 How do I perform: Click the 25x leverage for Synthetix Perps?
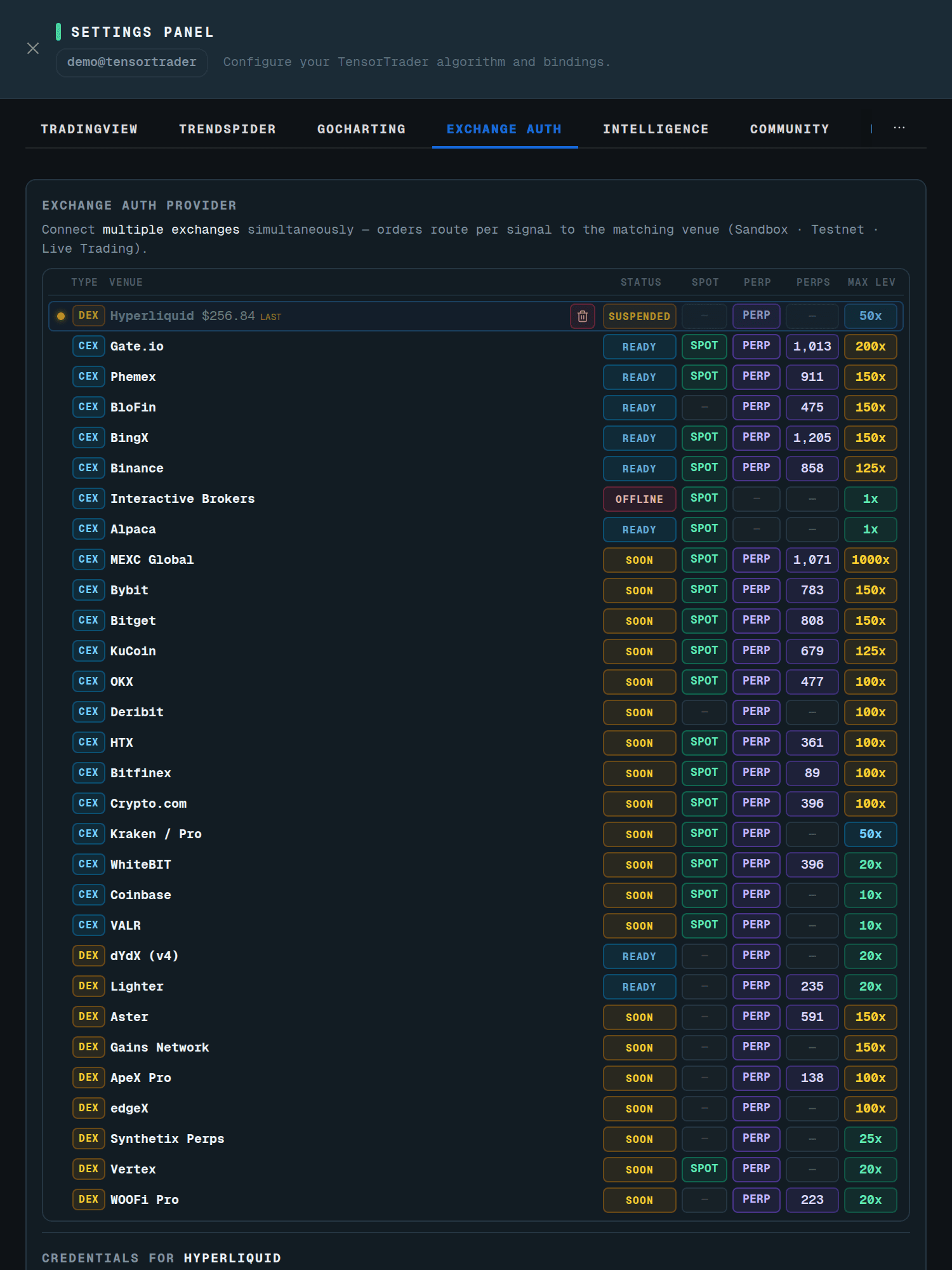tap(870, 1139)
